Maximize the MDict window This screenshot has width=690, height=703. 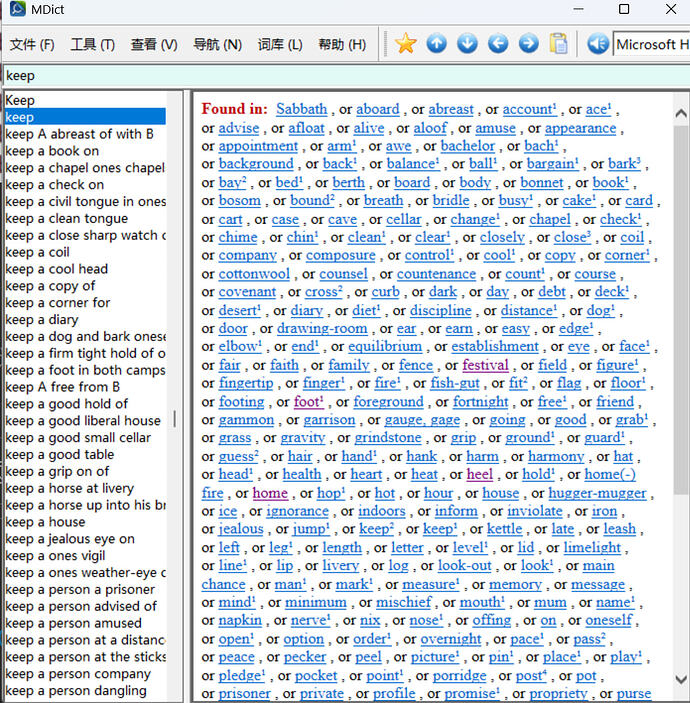[x=624, y=9]
